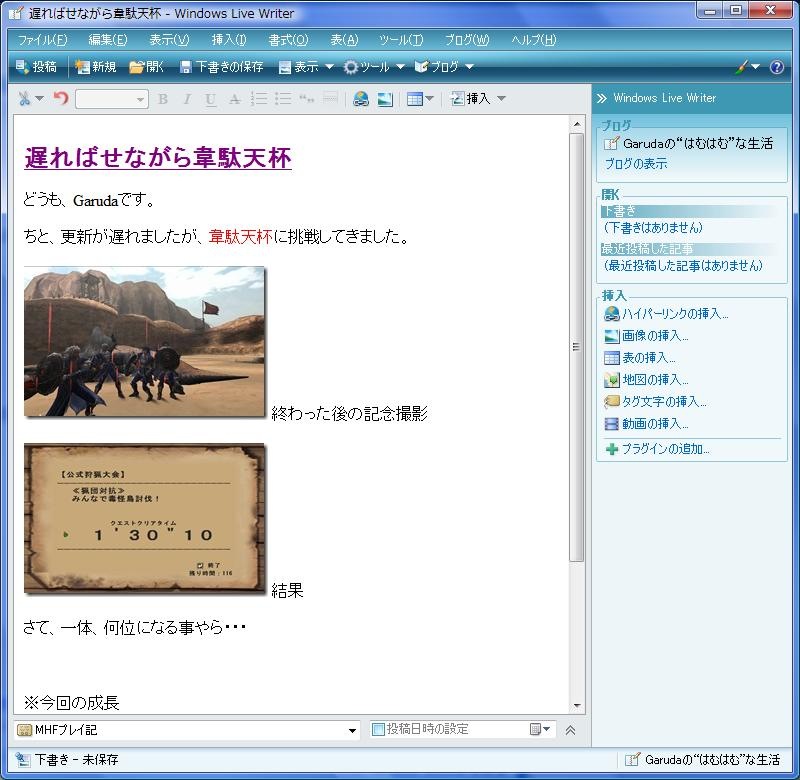This screenshot has width=800, height=780.
Task: Open the color scheme paintbrush picker
Action: tap(746, 67)
